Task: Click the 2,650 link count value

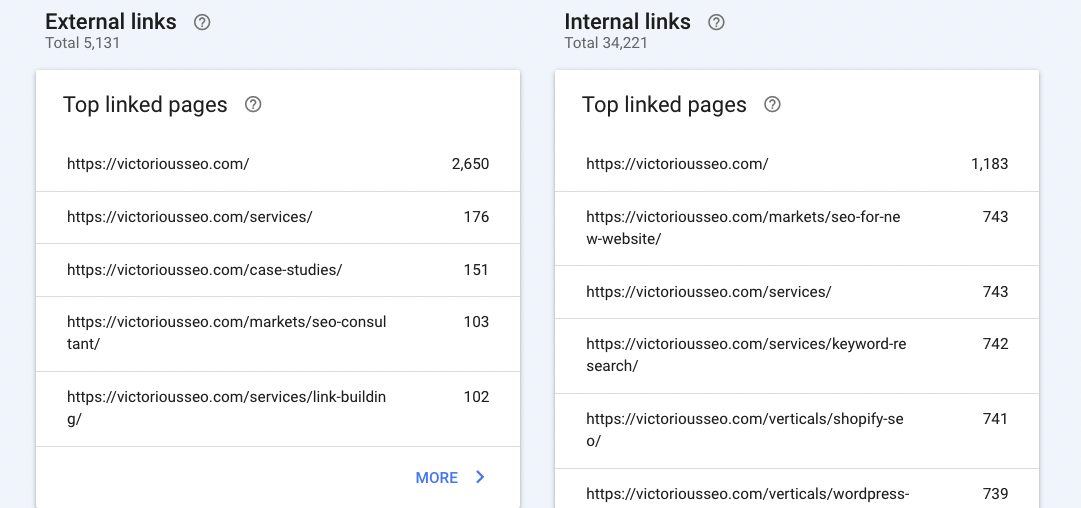Action: tap(470, 164)
